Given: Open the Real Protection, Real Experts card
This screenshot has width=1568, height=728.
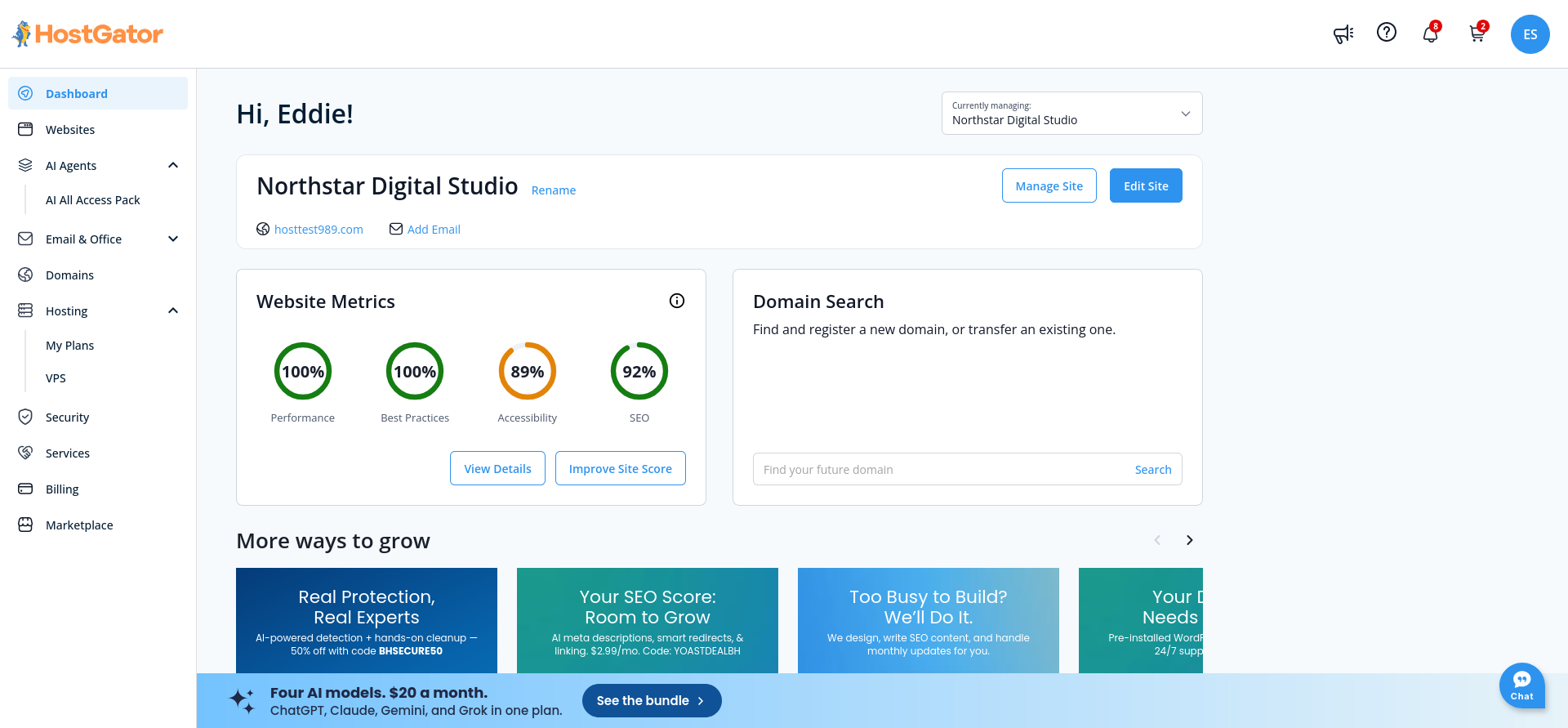Looking at the screenshot, I should pyautogui.click(x=367, y=621).
